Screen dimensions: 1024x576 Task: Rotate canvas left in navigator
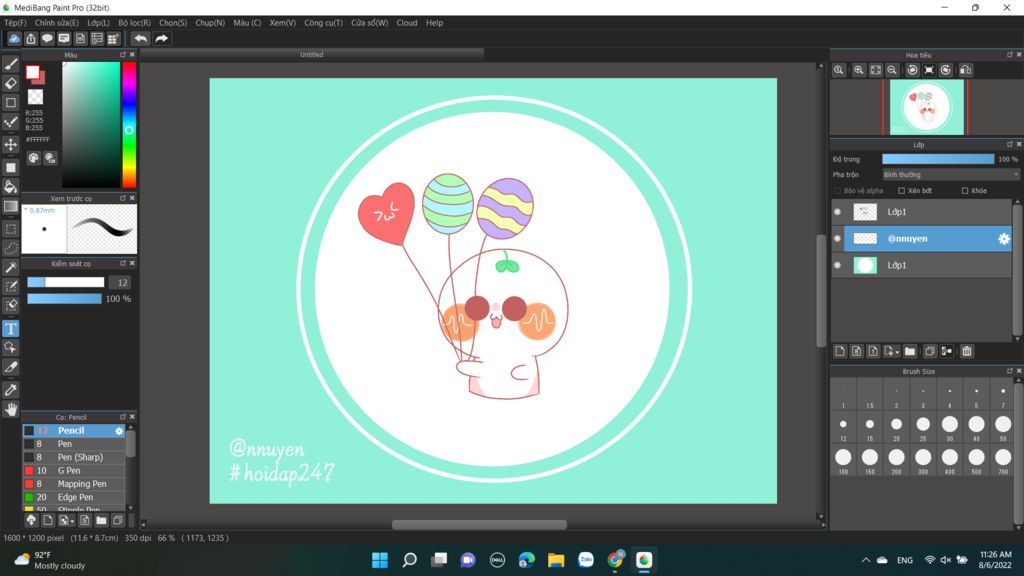pyautogui.click(x=912, y=70)
